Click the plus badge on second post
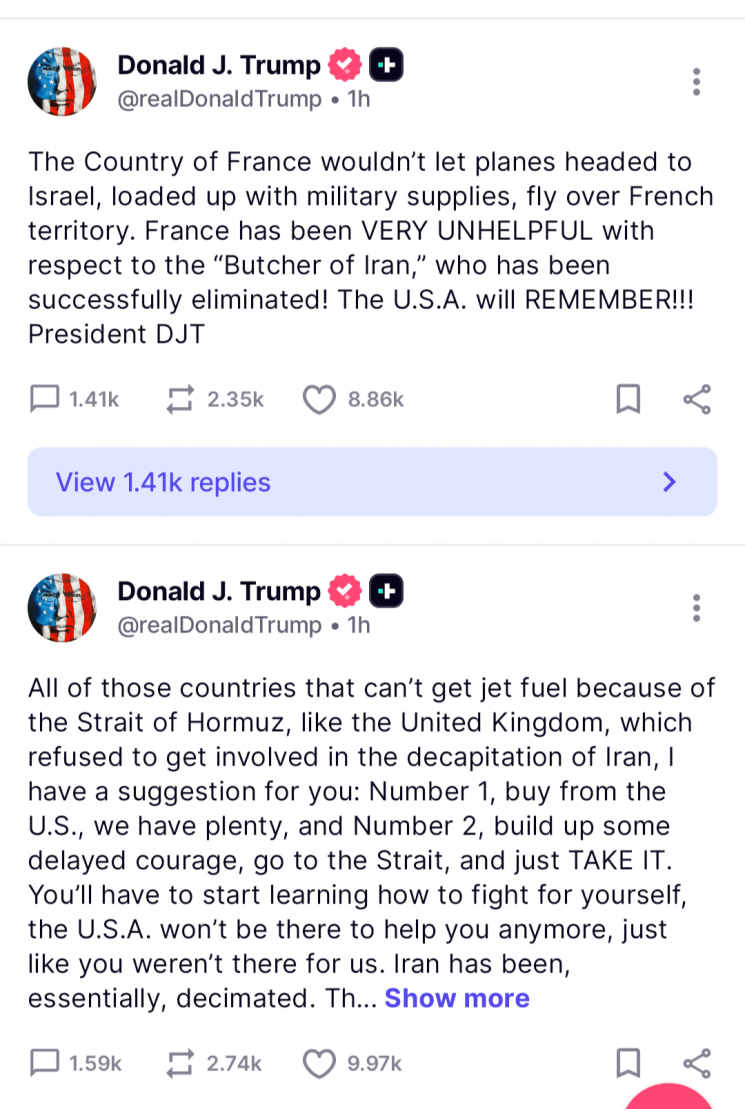 [x=386, y=592]
